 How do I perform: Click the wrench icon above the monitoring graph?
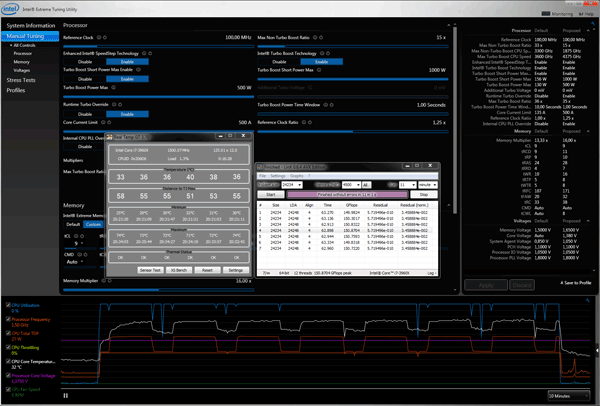588,300
